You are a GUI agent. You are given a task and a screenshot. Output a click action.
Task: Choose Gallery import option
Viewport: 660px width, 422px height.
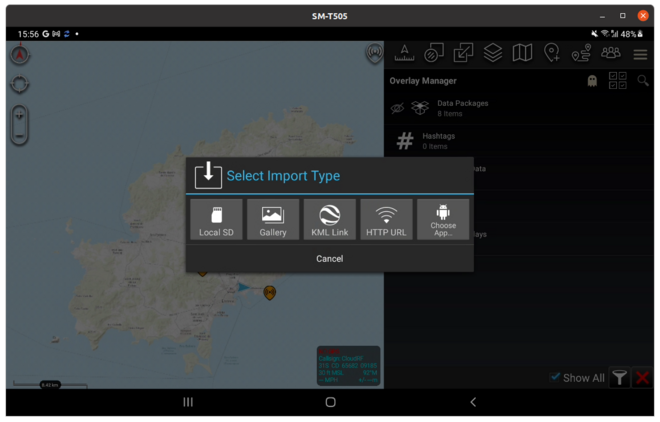(x=273, y=220)
